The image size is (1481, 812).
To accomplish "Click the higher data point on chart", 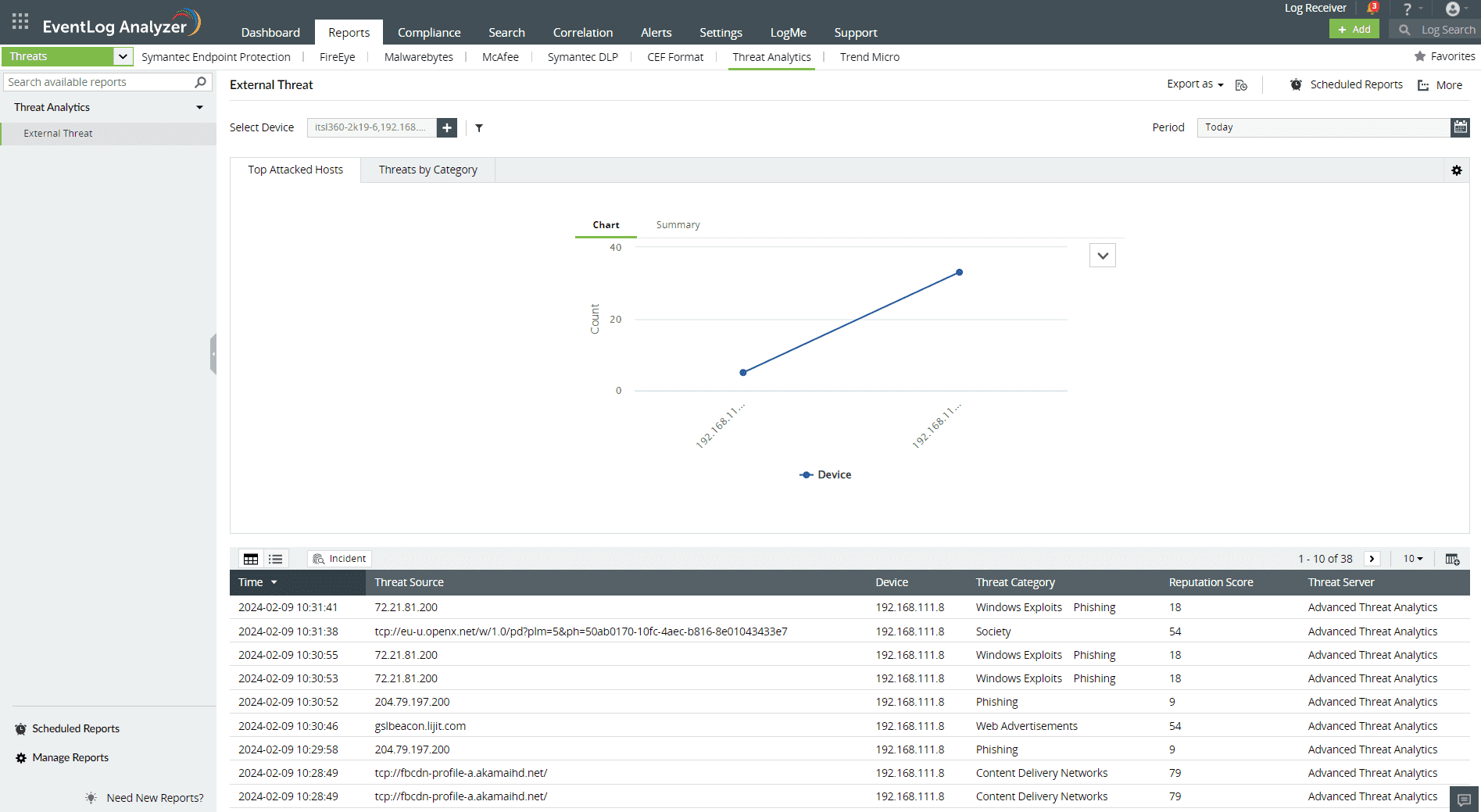I will click(960, 273).
